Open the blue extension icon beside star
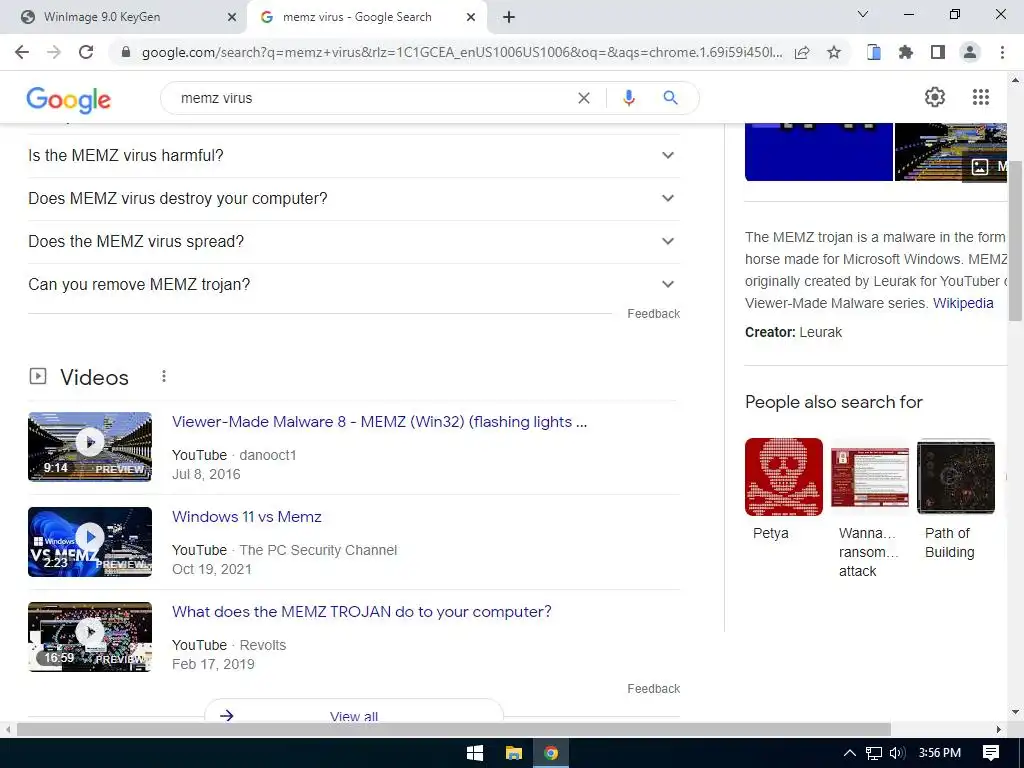The width and height of the screenshot is (1024, 768). [x=874, y=52]
